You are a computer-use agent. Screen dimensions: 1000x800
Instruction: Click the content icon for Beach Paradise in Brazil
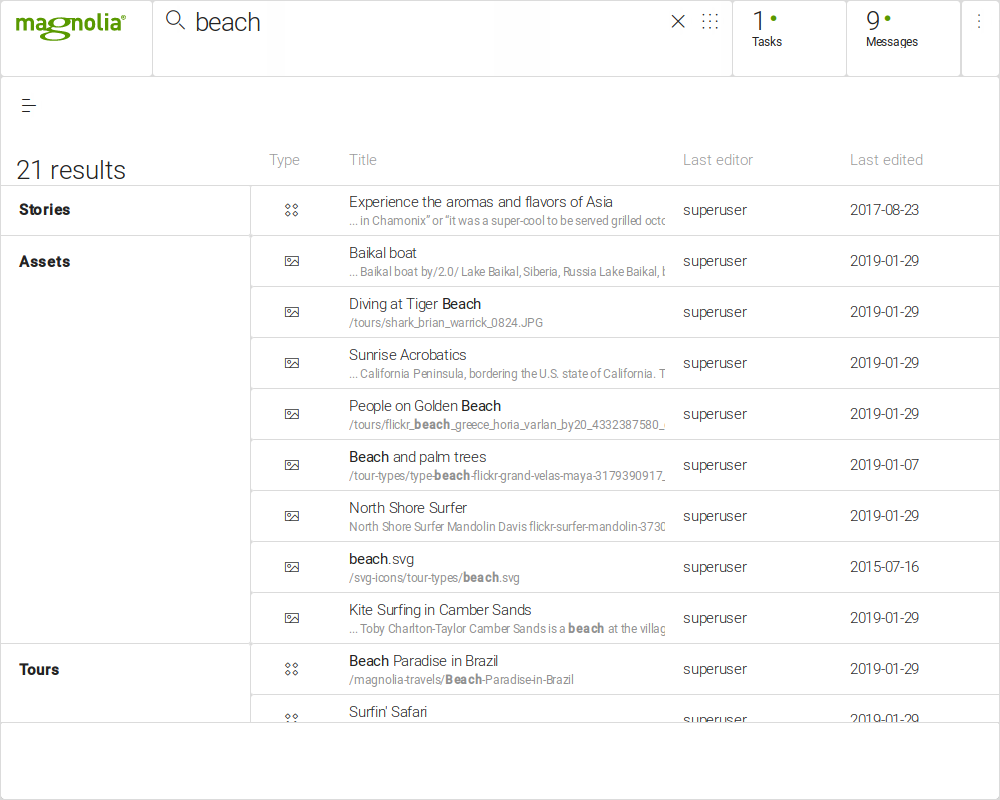click(292, 669)
